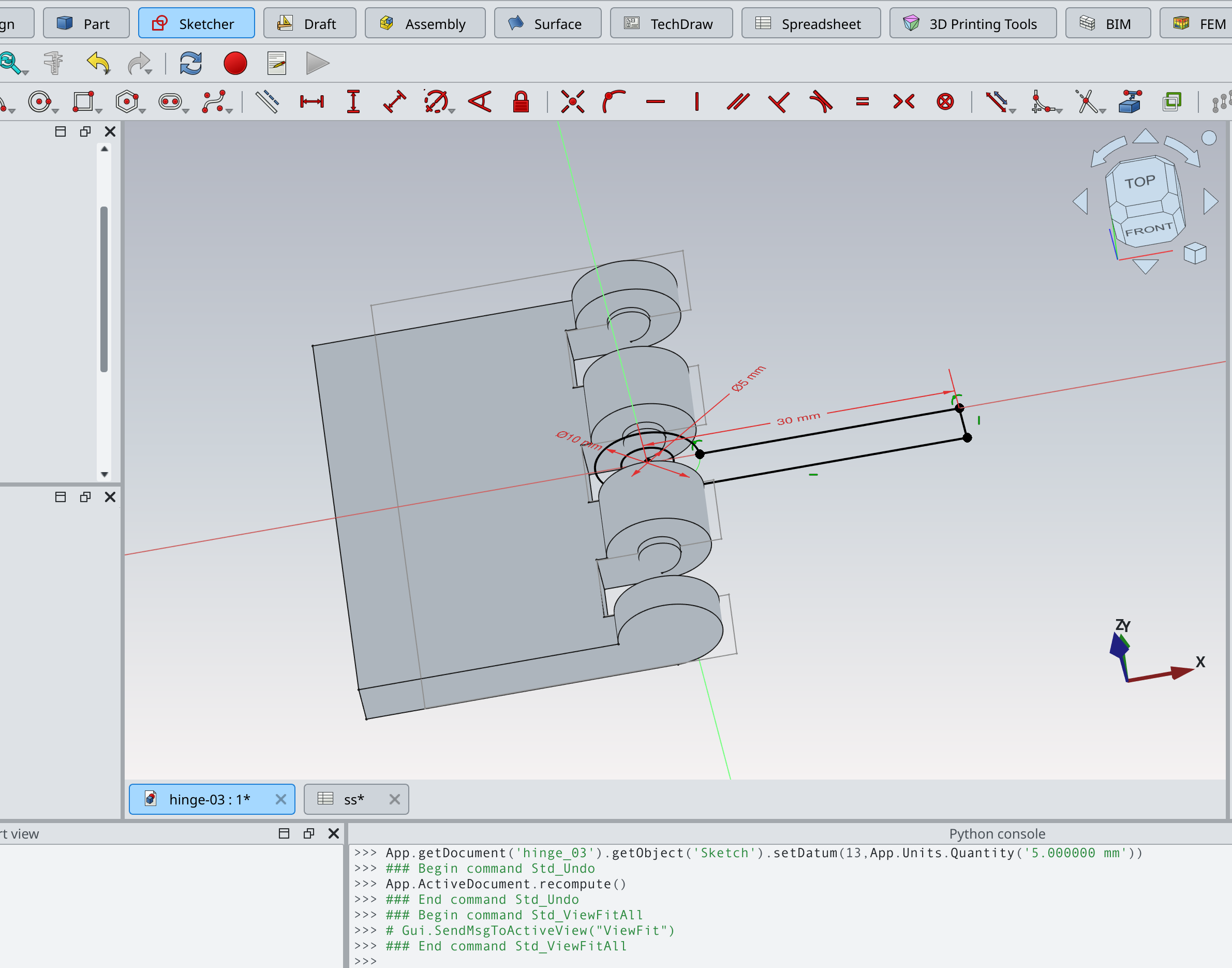Viewport: 1232px width, 968px height.
Task: Apply horizontal constraint
Action: (656, 102)
